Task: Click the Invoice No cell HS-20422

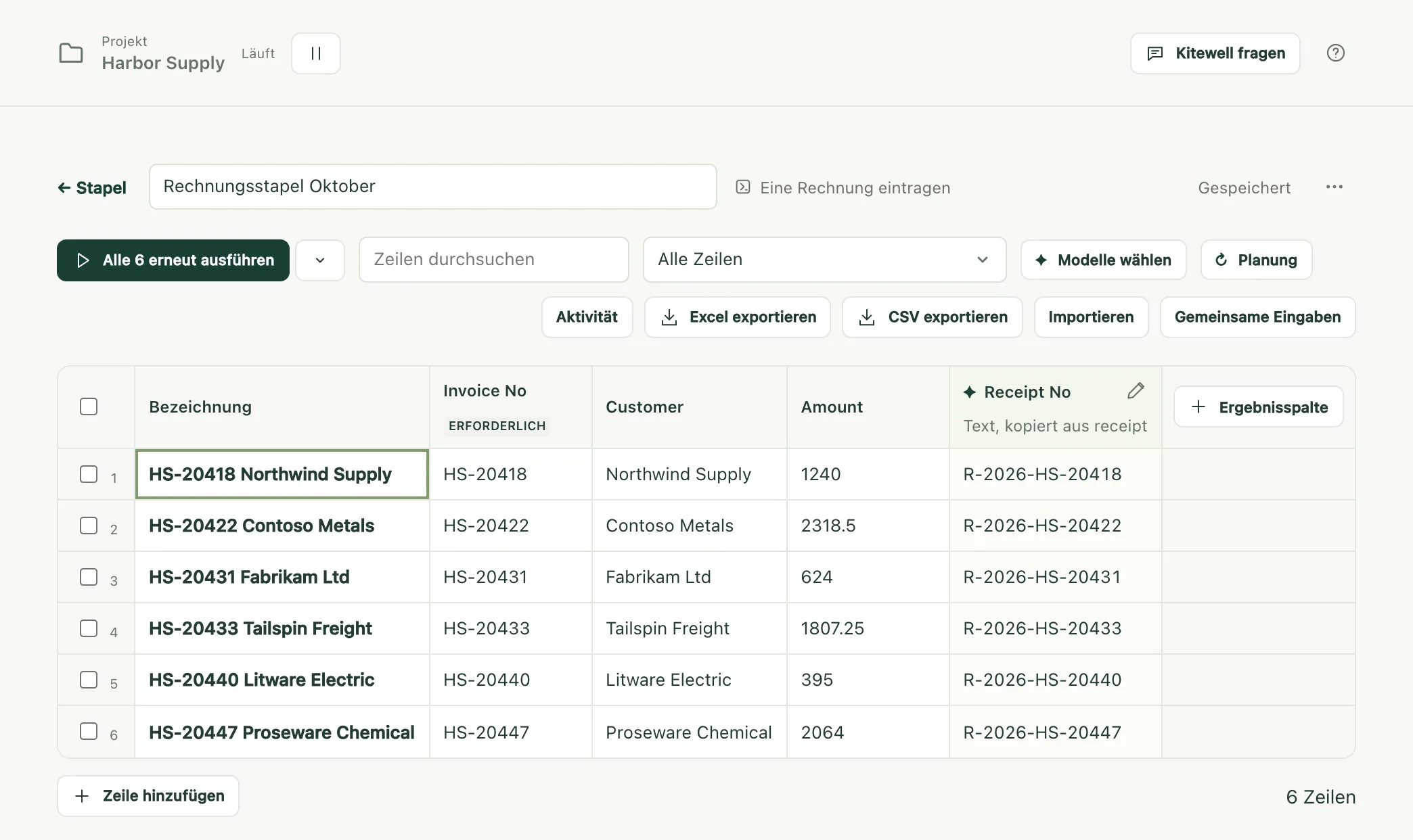Action: (511, 526)
